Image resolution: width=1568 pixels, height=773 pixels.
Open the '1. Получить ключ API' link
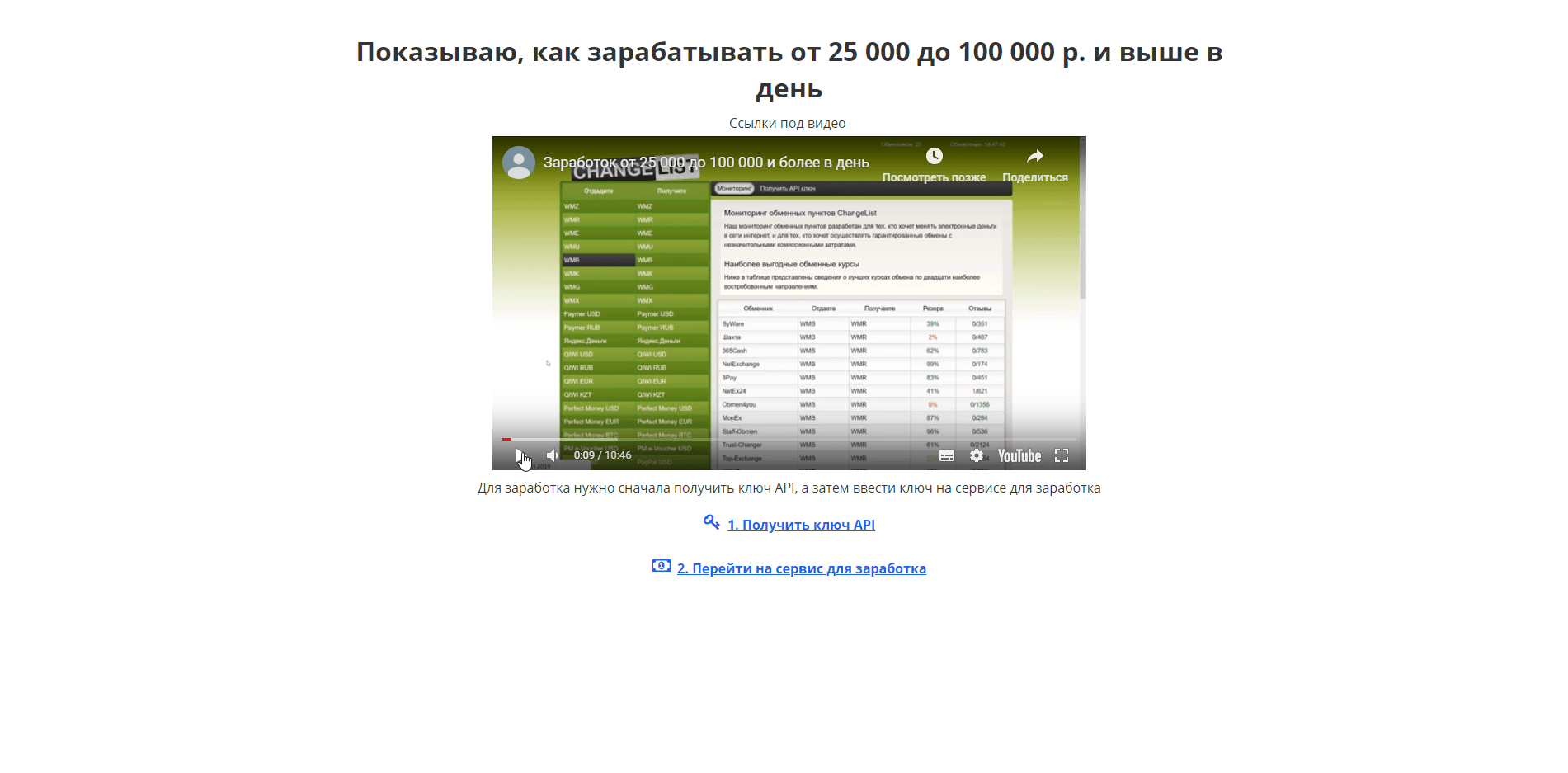(x=801, y=525)
